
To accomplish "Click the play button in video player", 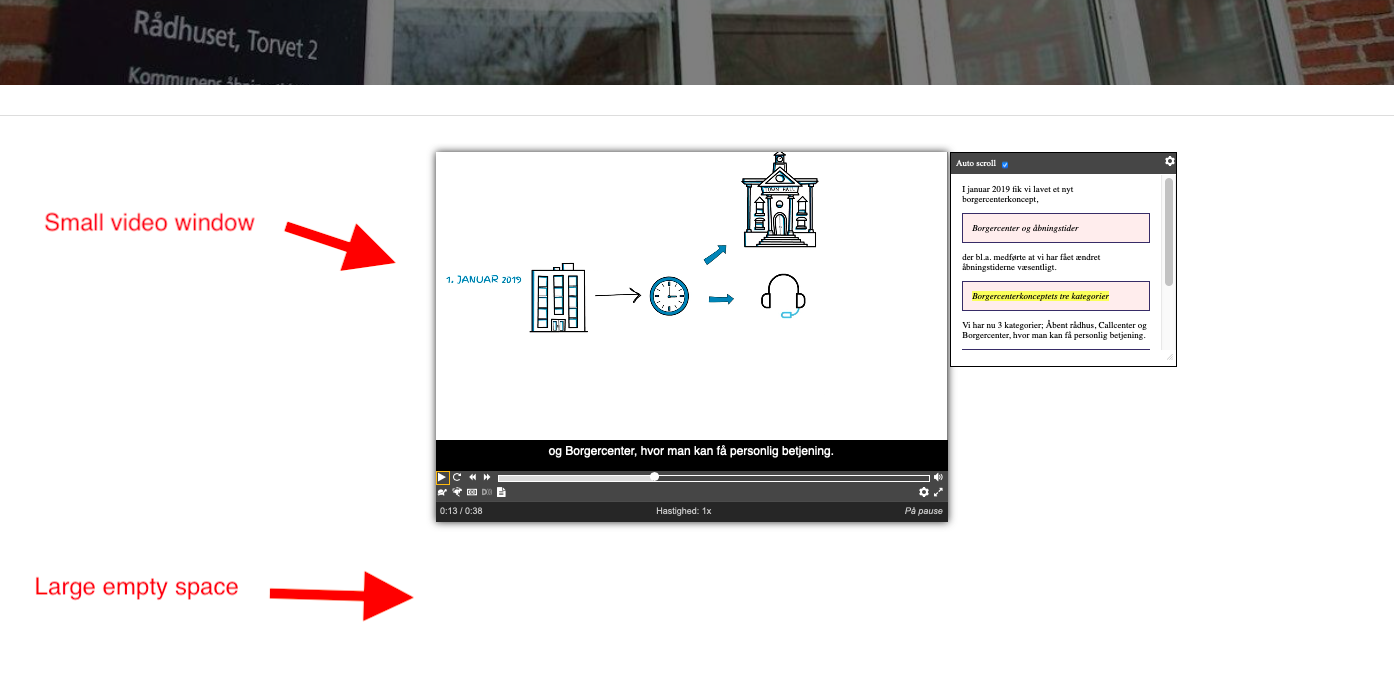I will pos(442,478).
